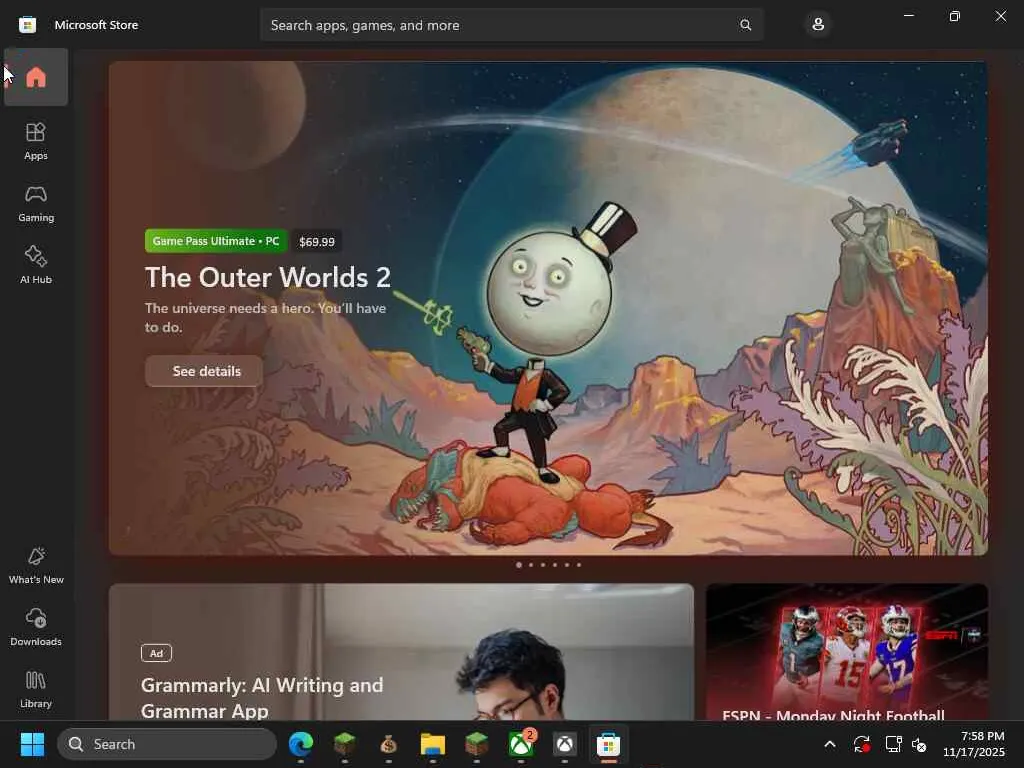Image resolution: width=1024 pixels, height=768 pixels.
Task: Open the money bag app on taskbar
Action: (x=389, y=744)
